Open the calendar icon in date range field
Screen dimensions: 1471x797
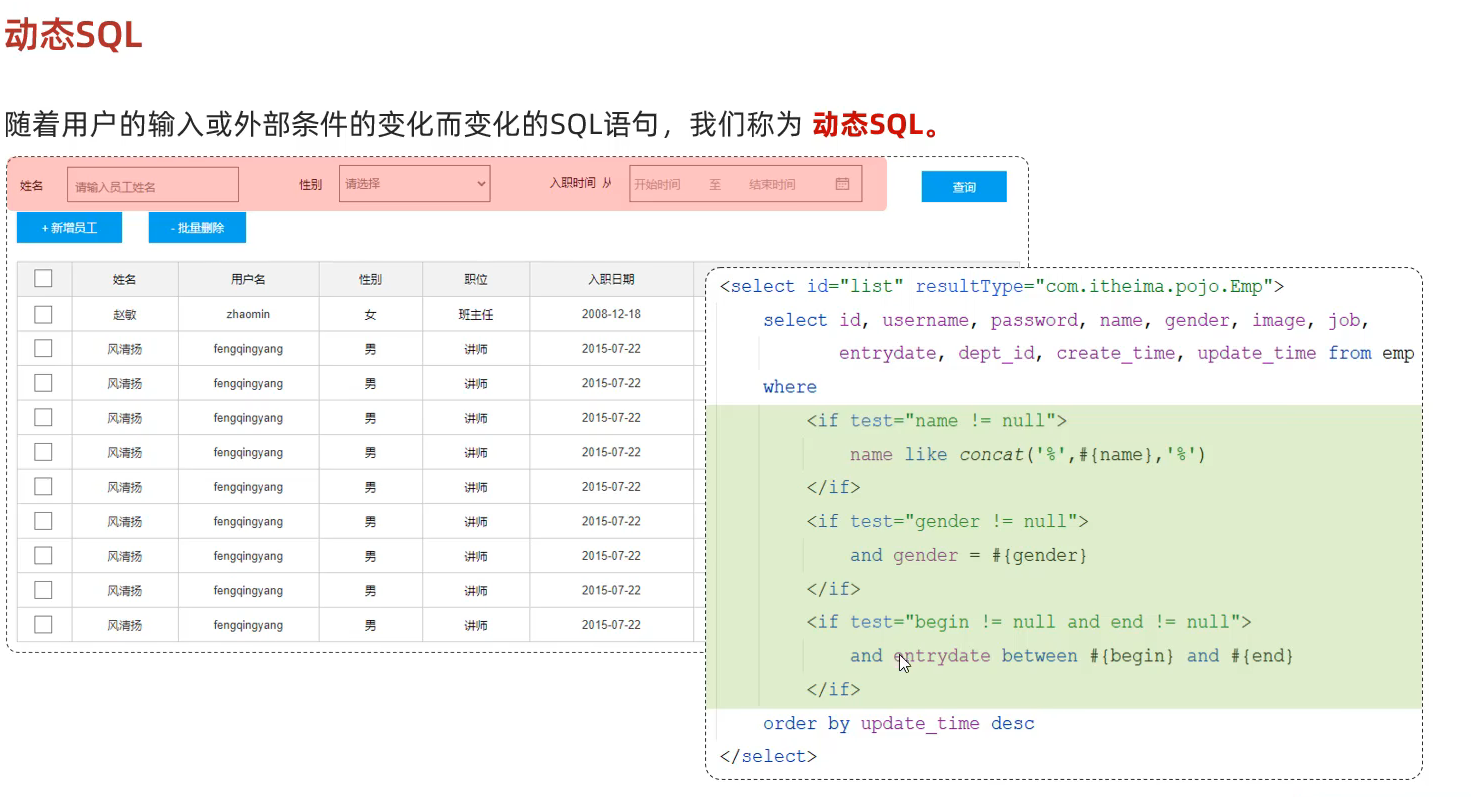coord(842,184)
